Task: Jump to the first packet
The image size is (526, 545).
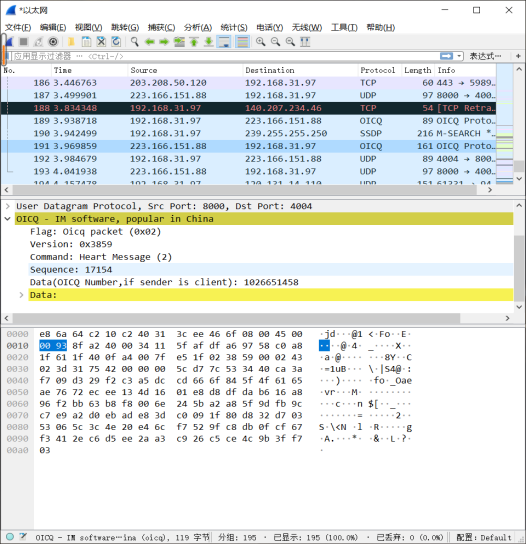Action: [x=194, y=42]
